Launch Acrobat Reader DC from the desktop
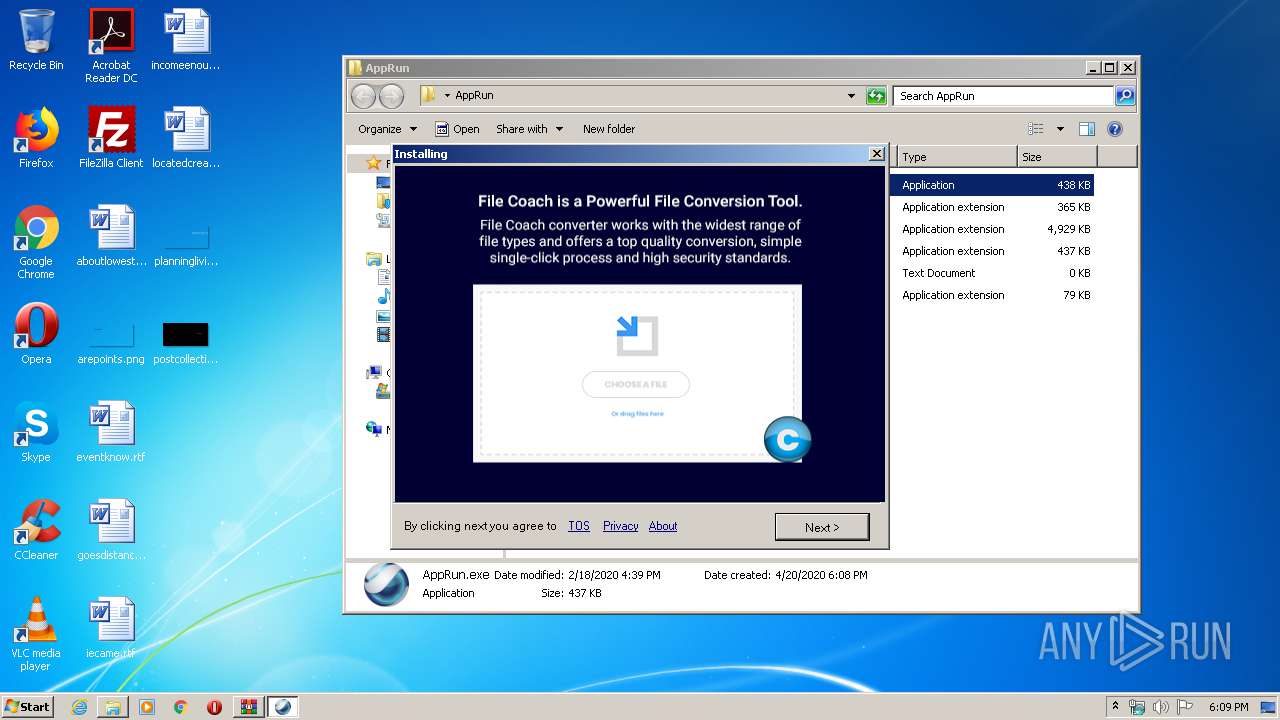This screenshot has width=1280, height=720. point(111,45)
